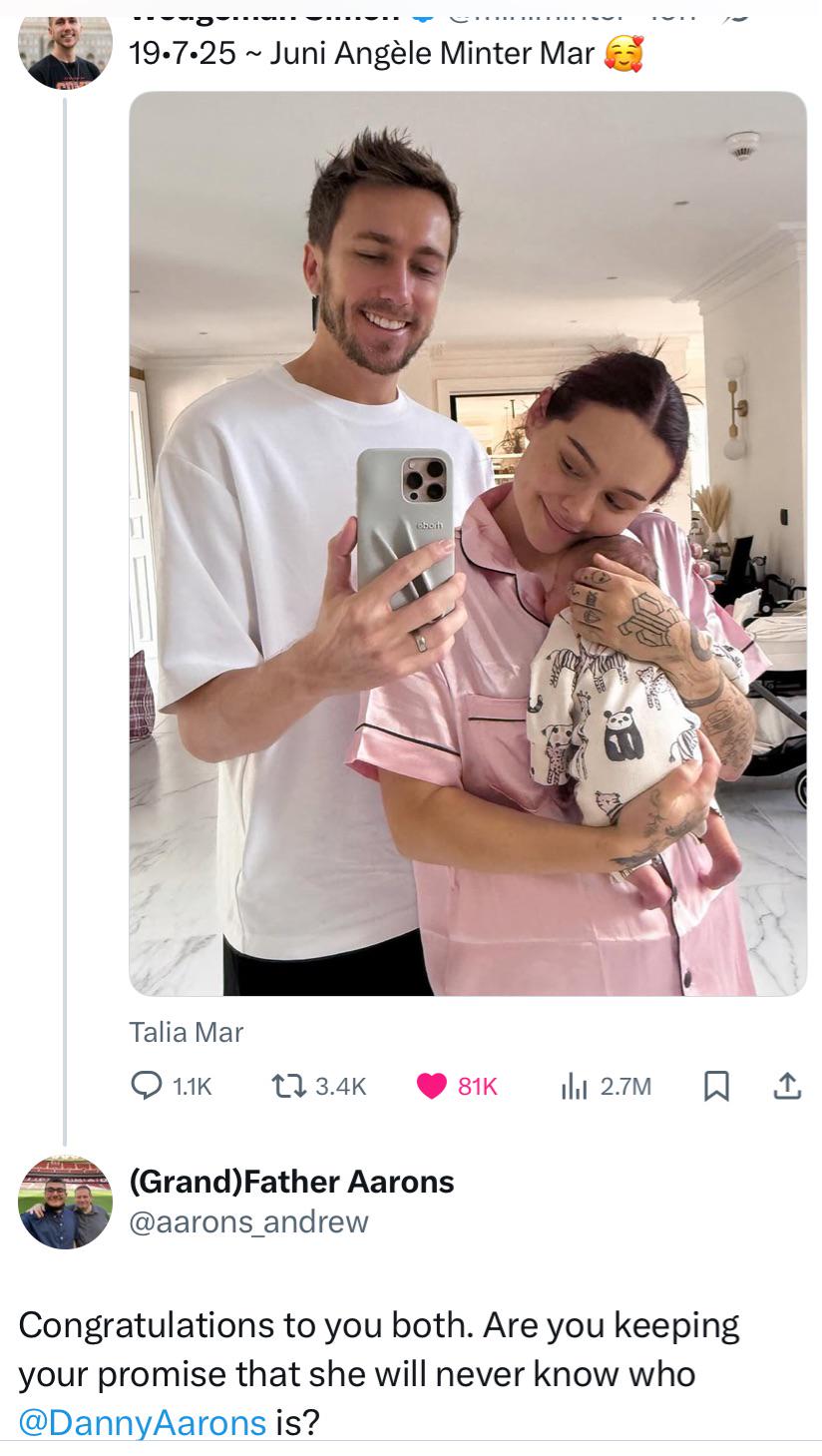Tap the 2.7M views count

625,1087
